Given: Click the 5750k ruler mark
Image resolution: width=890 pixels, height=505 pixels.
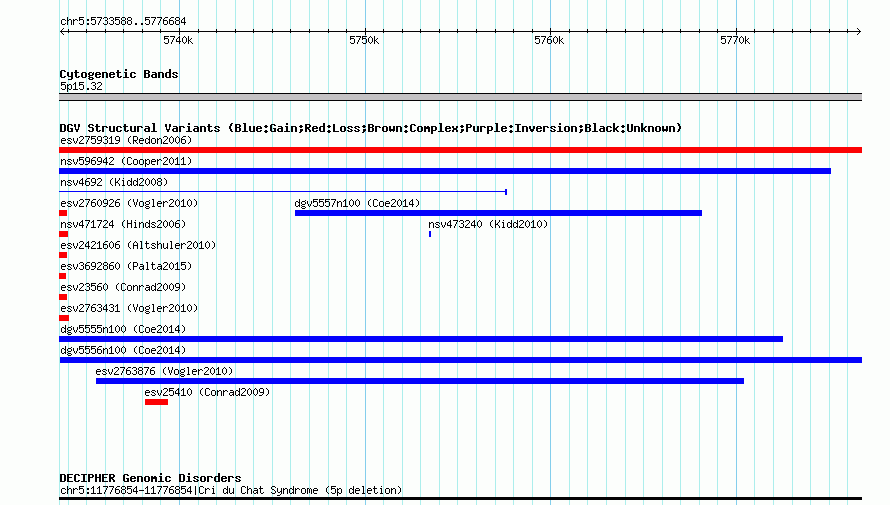Looking at the screenshot, I should click(364, 40).
